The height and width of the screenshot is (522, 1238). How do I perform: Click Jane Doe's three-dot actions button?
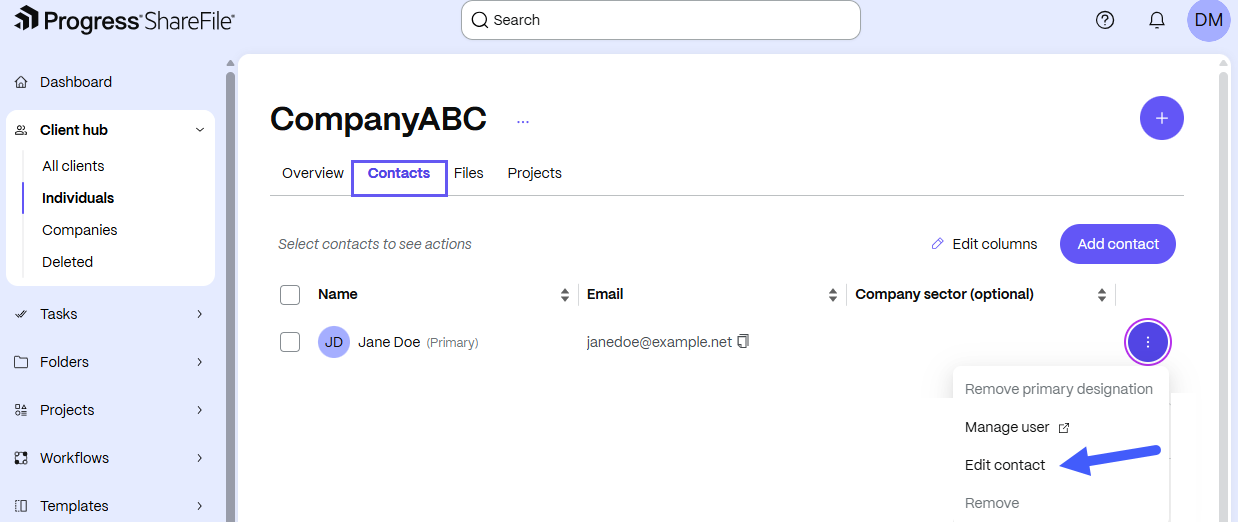click(1148, 342)
